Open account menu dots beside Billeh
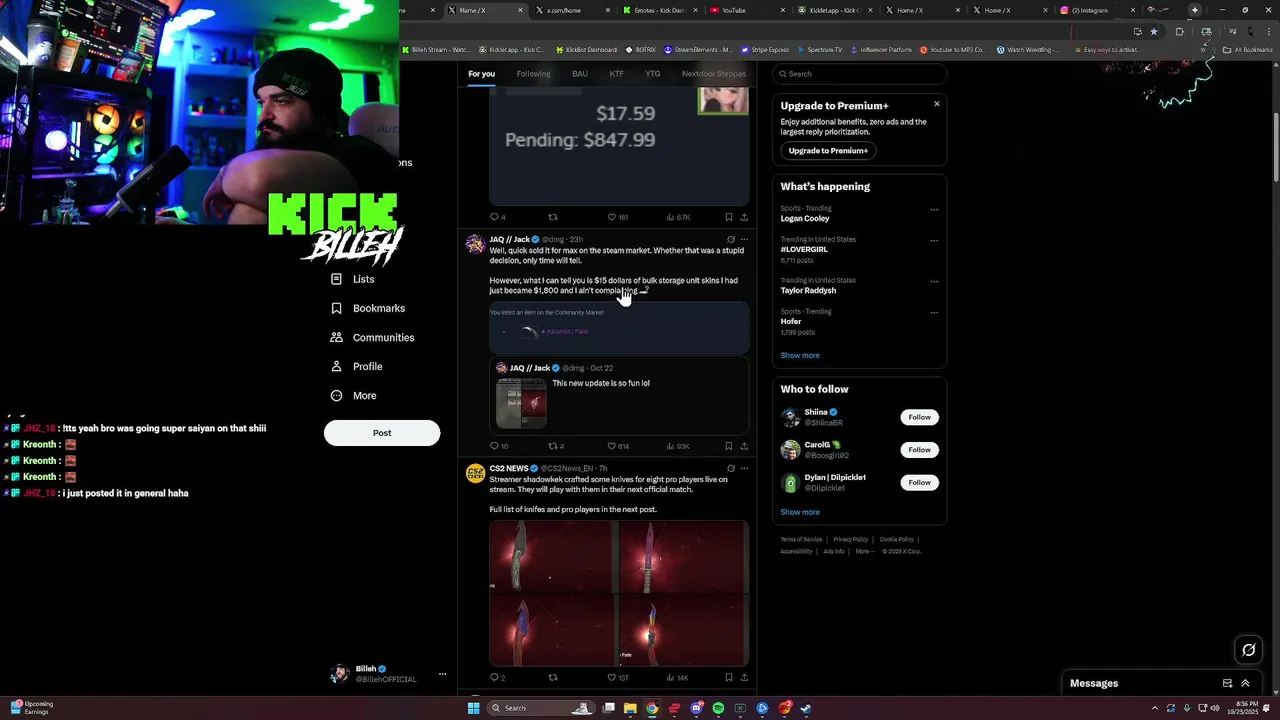The width and height of the screenshot is (1280, 720). (x=442, y=674)
